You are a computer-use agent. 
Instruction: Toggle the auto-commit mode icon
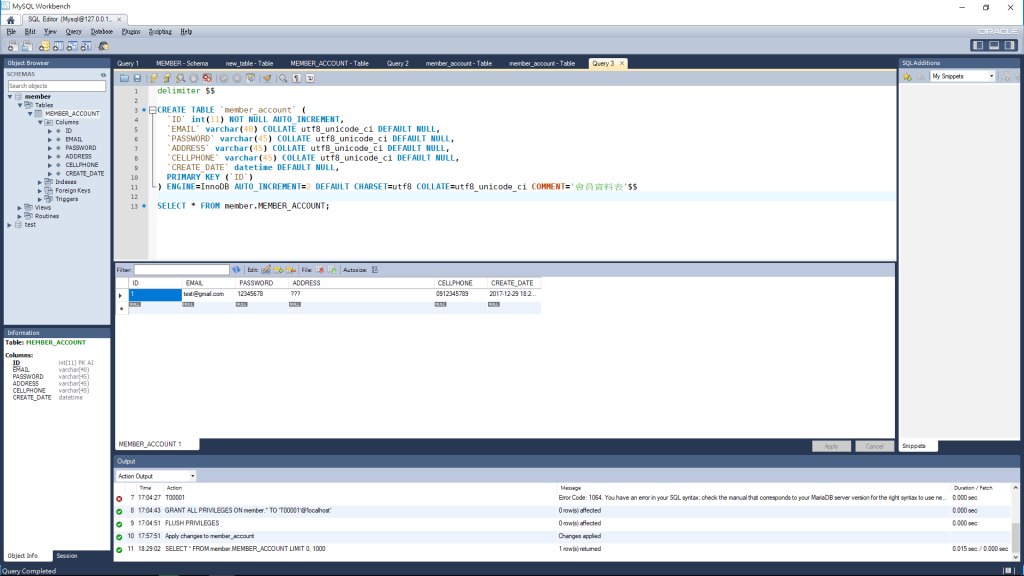click(251, 78)
